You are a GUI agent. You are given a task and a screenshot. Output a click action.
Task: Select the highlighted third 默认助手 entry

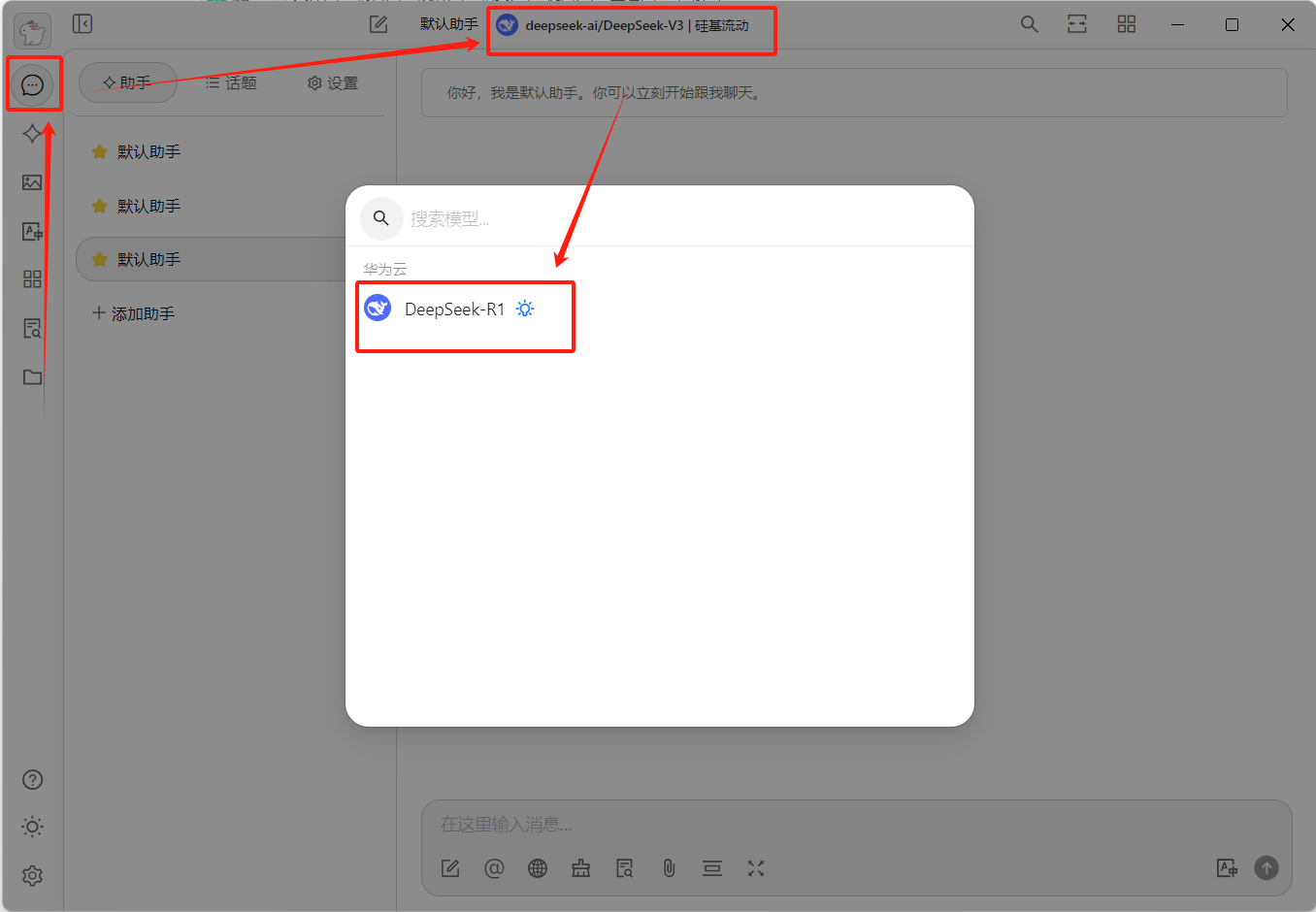point(211,260)
